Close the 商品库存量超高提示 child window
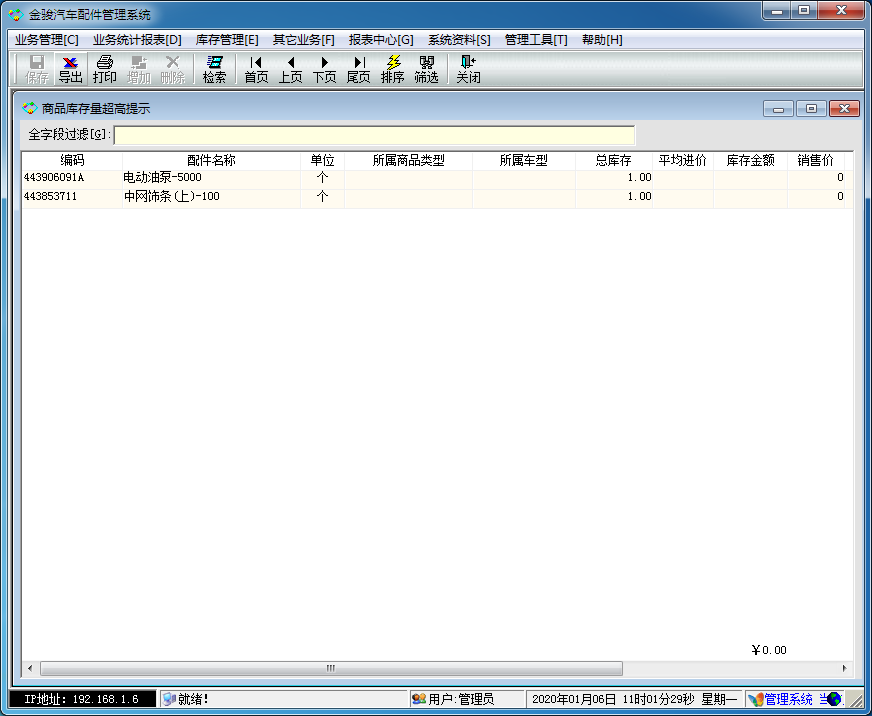 pyautogui.click(x=844, y=108)
